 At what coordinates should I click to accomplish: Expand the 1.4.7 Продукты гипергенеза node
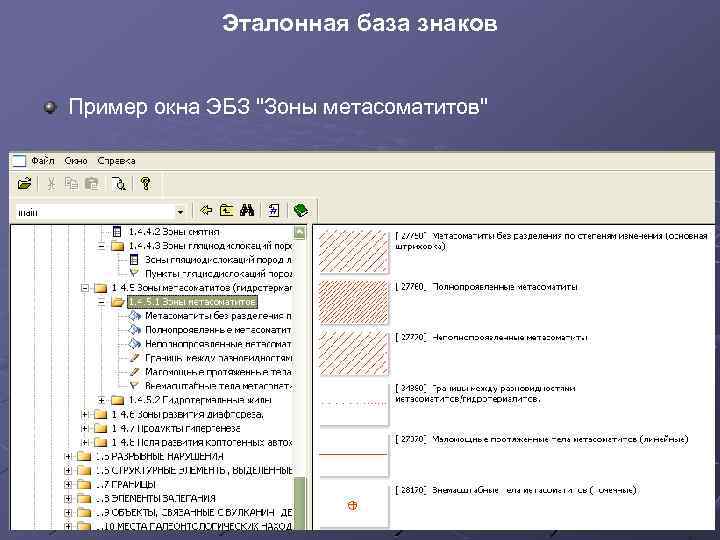84,428
